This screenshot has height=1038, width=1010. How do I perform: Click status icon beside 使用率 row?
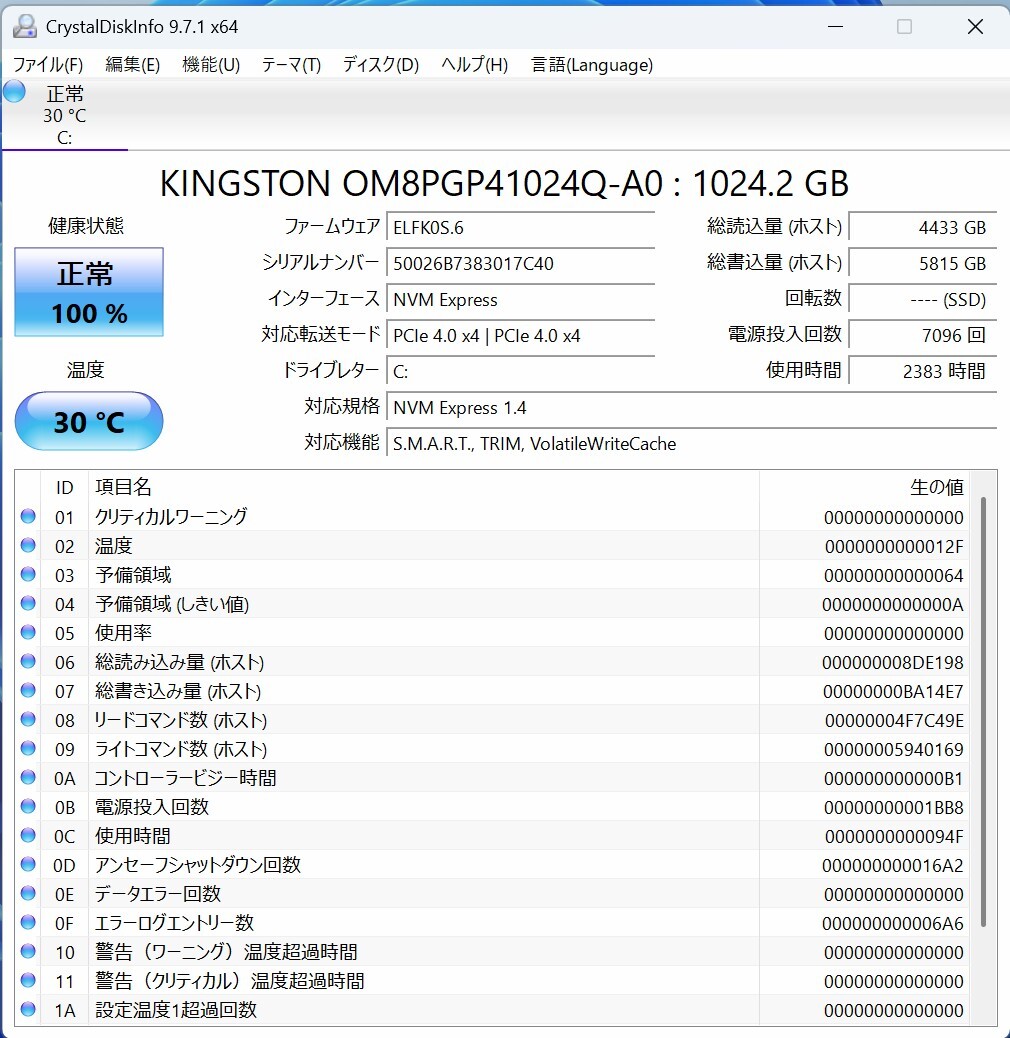click(x=28, y=632)
